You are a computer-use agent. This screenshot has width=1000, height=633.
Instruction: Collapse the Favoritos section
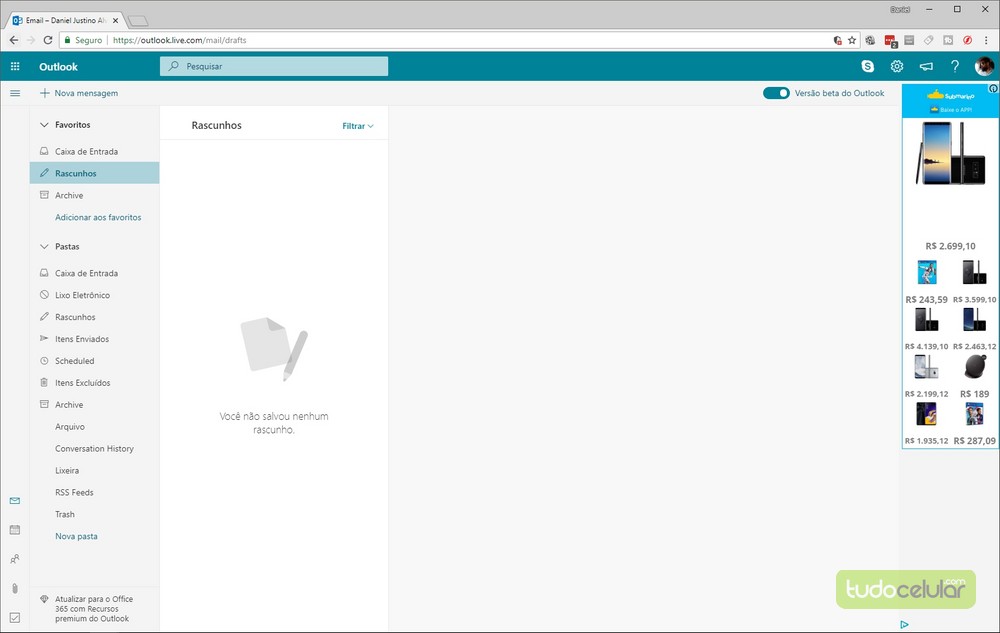pyautogui.click(x=44, y=125)
